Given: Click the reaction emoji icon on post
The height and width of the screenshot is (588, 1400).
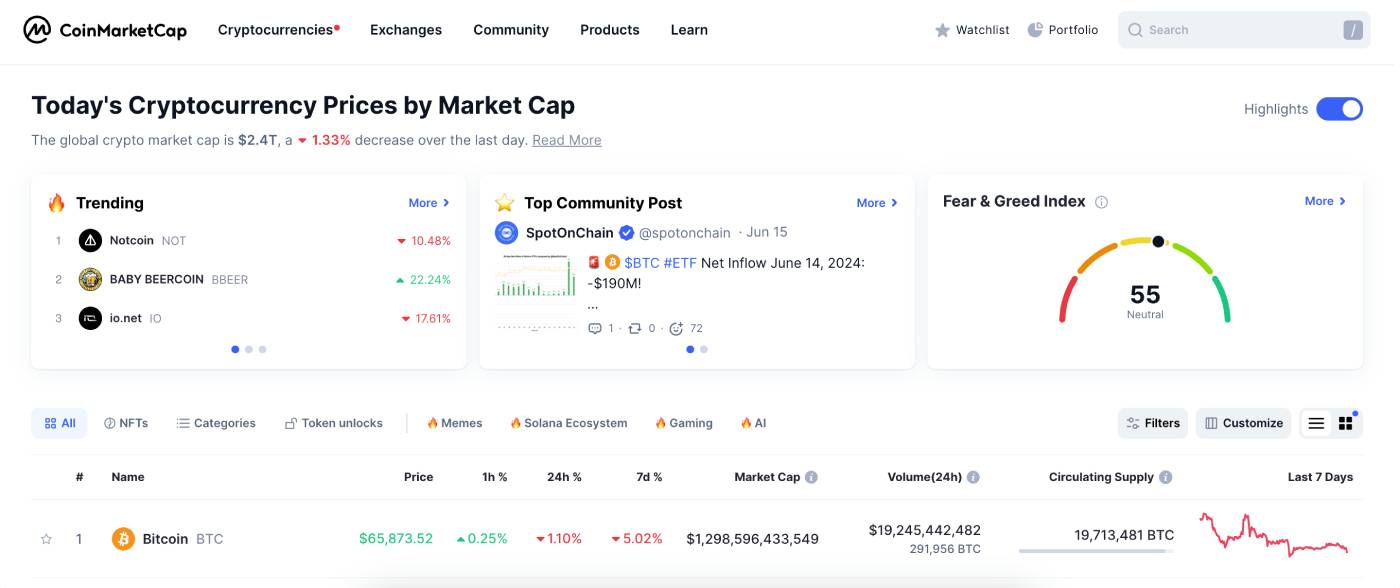Looking at the screenshot, I should (x=676, y=328).
